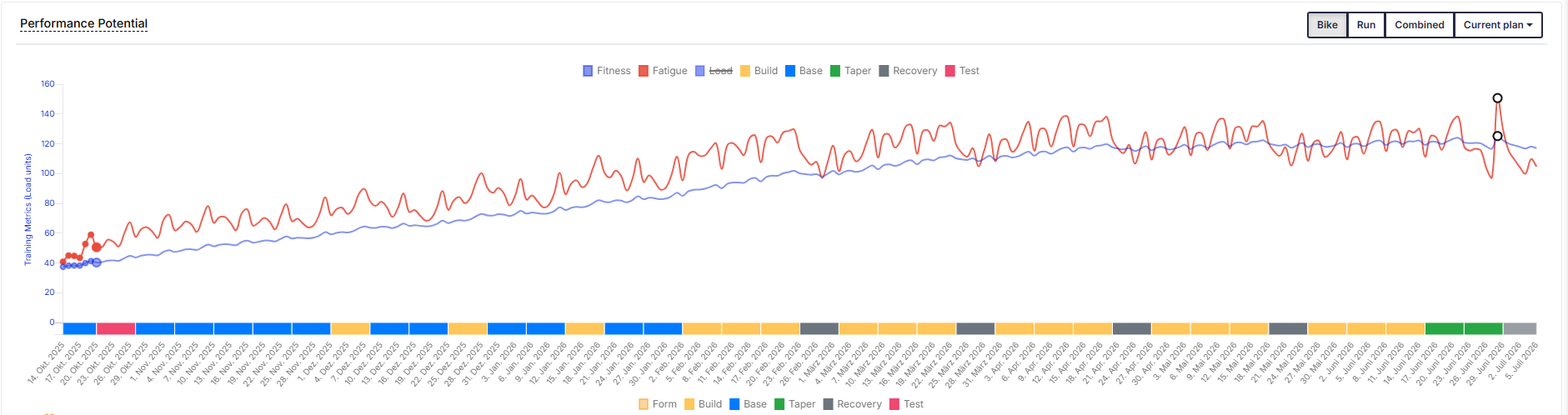Image resolution: width=1568 pixels, height=415 pixels.
Task: Click the Taper icon in bottom legend
Action: 779,404
